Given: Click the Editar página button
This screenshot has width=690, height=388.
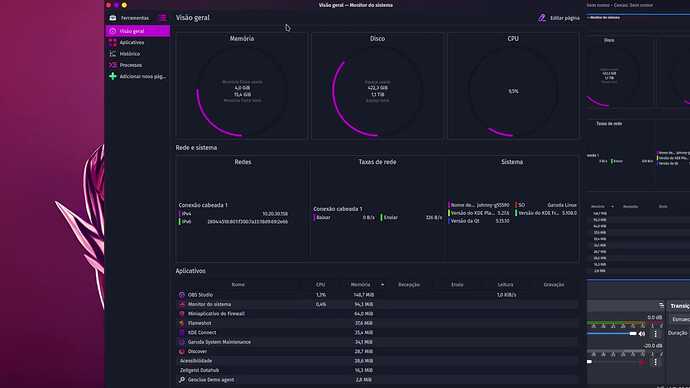Looking at the screenshot, I should coord(558,18).
